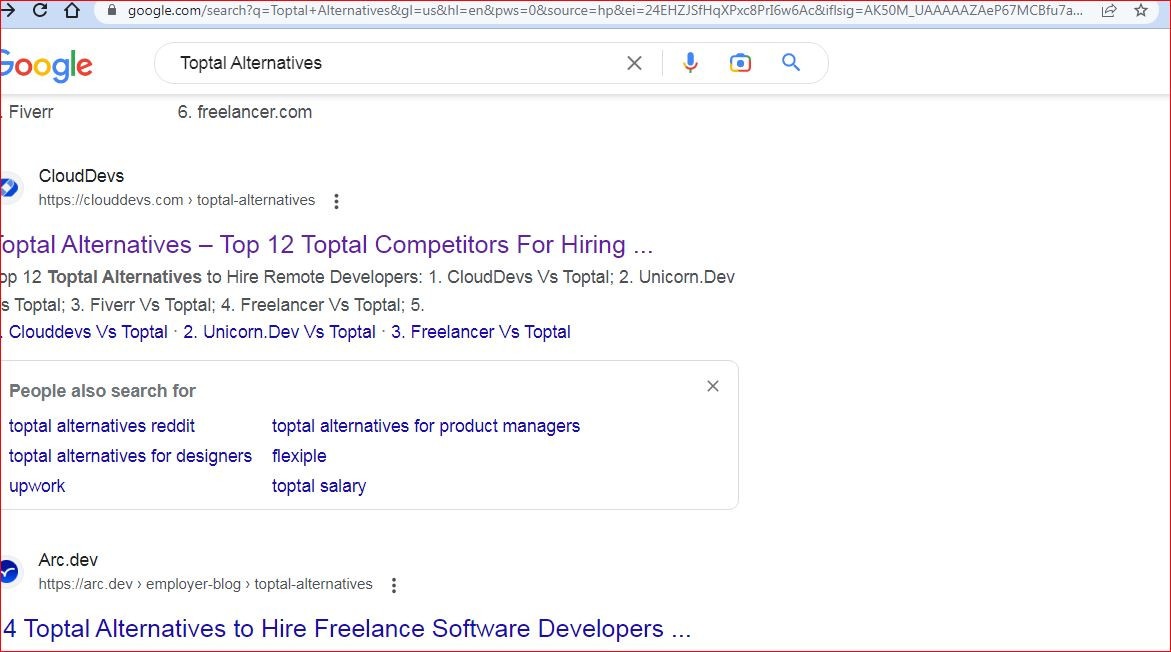
Task: Click the Arc.dev site name
Action: click(68, 560)
